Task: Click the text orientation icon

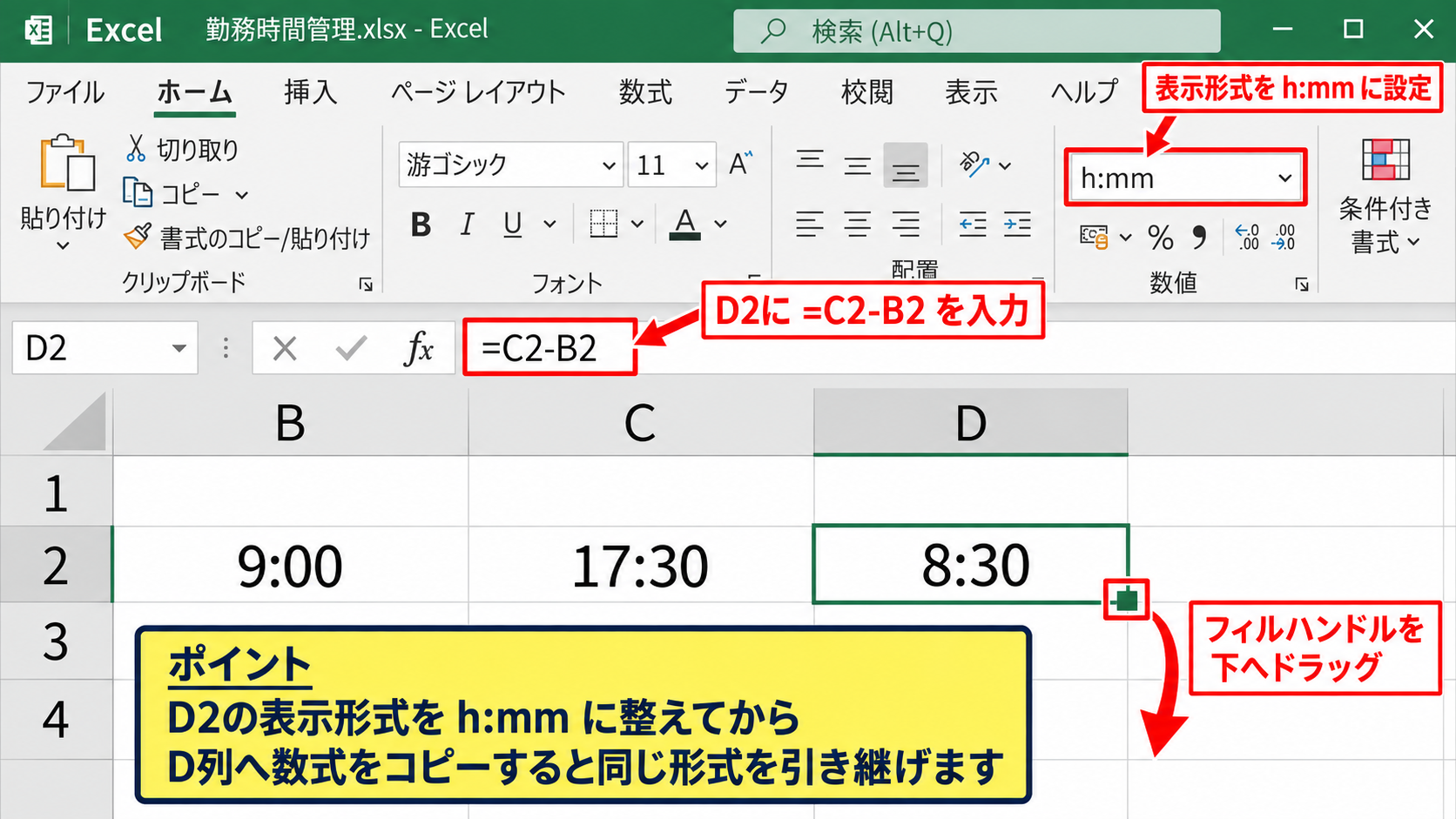Action: pos(974,164)
